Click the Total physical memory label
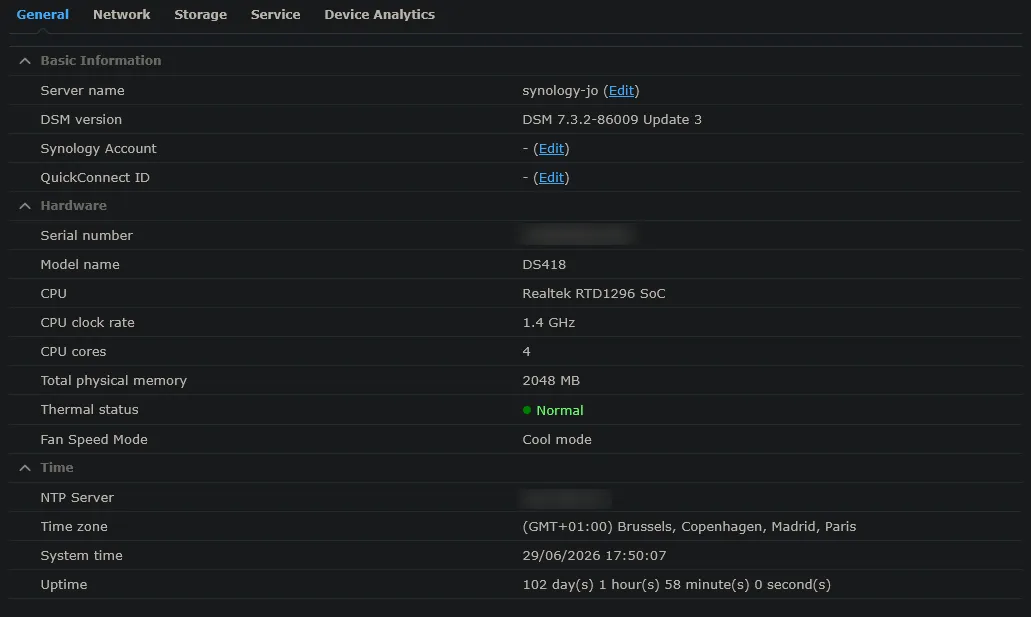Viewport: 1031px width, 617px height. tap(114, 380)
